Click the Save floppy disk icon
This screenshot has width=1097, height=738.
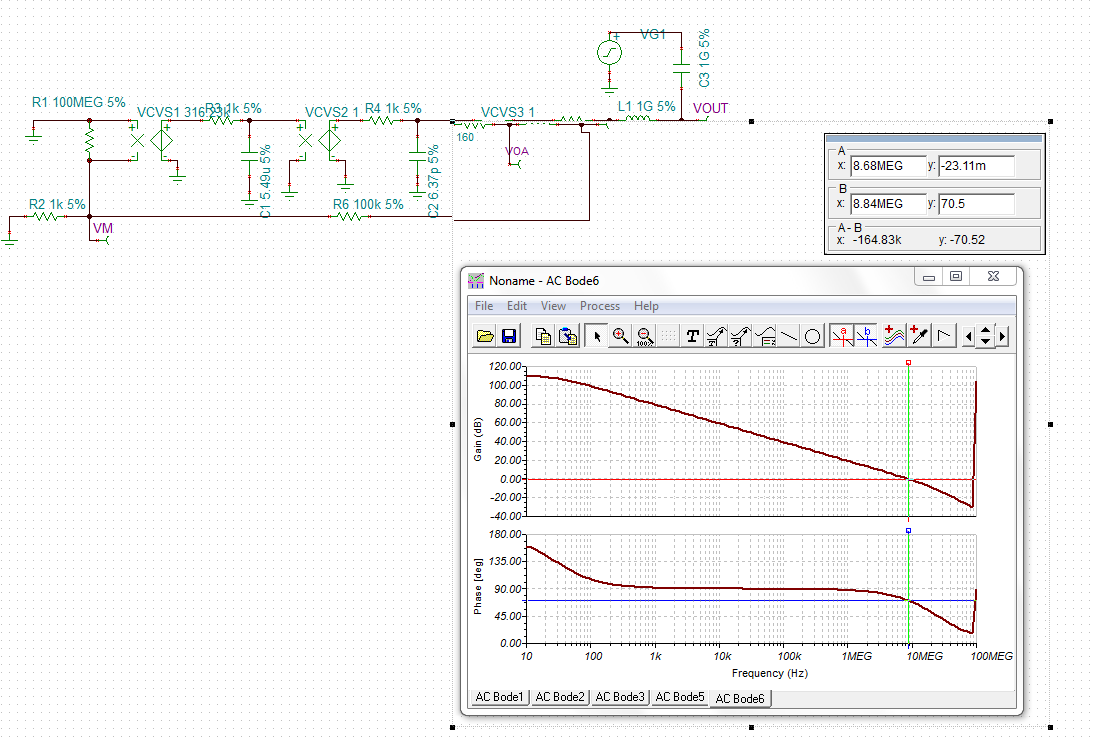(x=508, y=336)
